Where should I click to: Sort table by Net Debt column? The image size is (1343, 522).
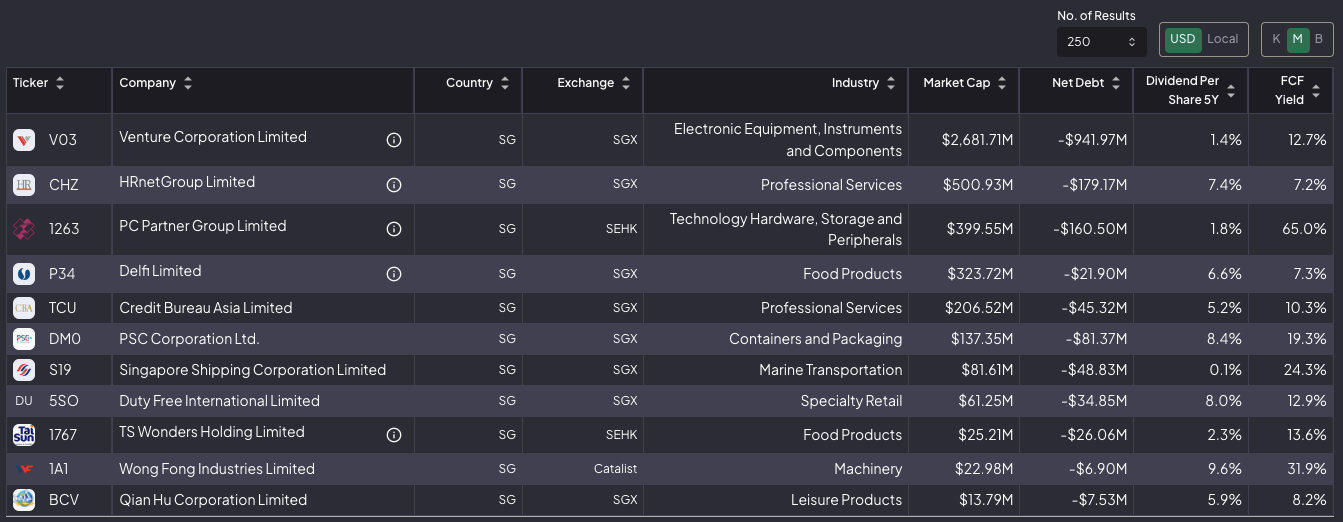coord(1116,83)
